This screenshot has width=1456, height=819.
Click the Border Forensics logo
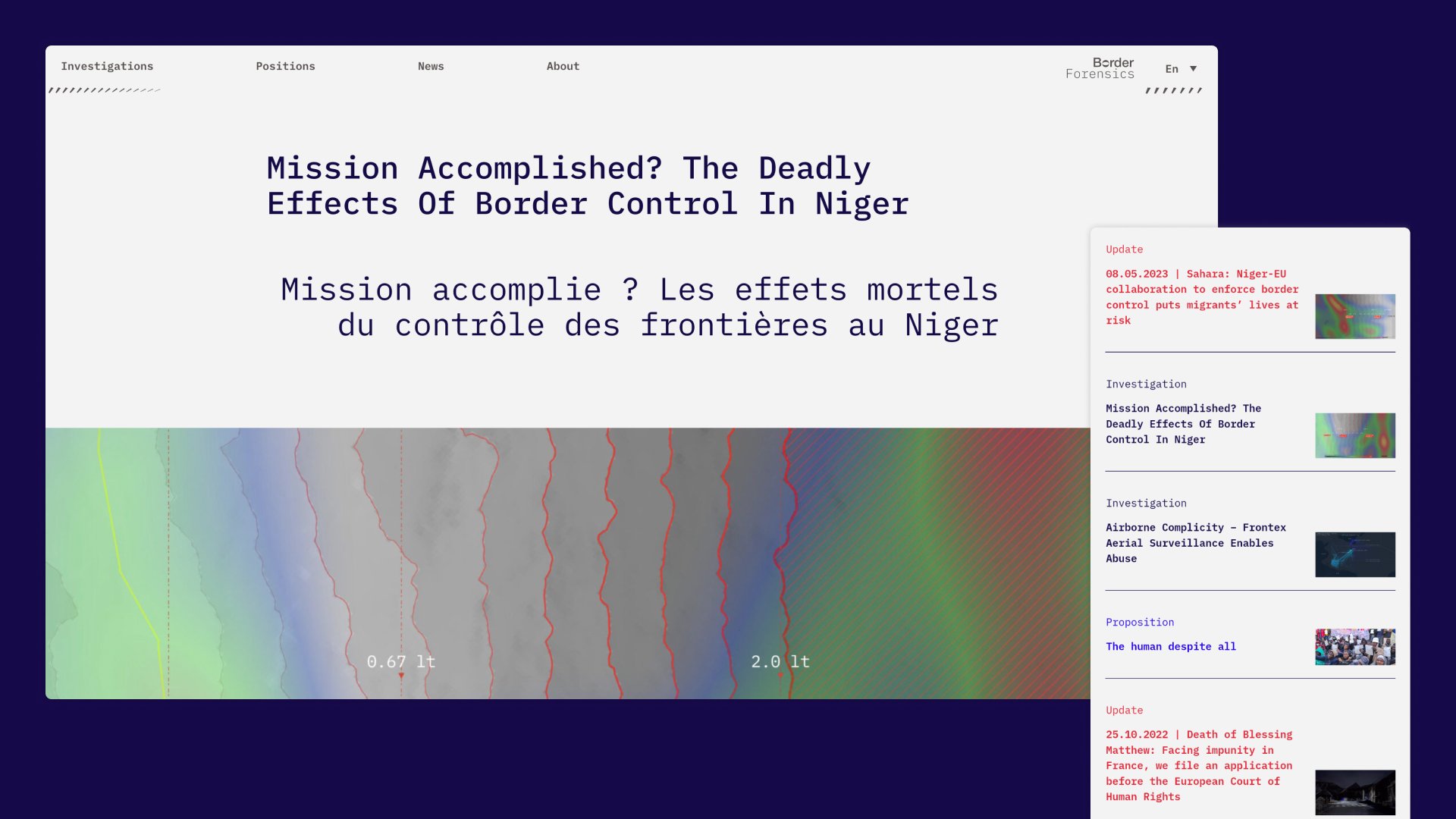pyautogui.click(x=1100, y=68)
